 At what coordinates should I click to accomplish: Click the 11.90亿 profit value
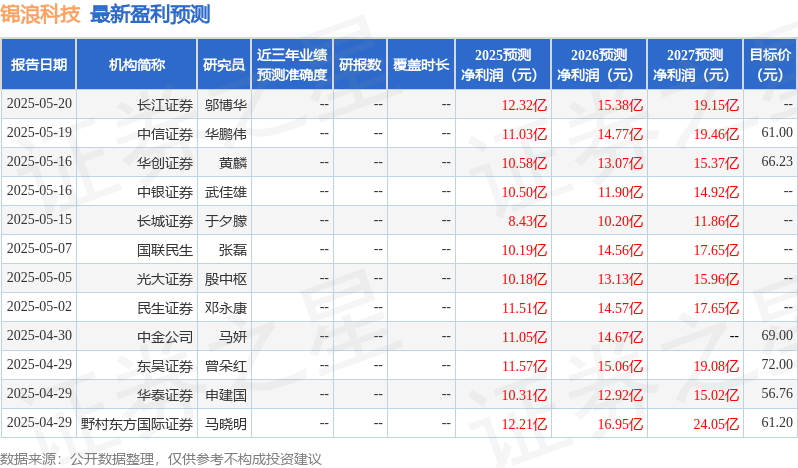pyautogui.click(x=620, y=192)
